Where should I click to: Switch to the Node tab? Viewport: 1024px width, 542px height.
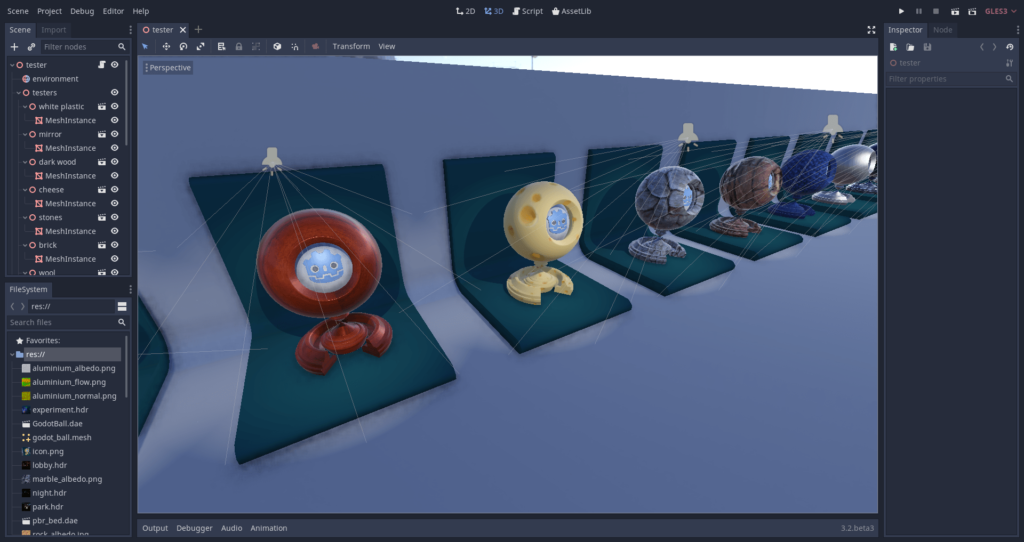pos(942,30)
